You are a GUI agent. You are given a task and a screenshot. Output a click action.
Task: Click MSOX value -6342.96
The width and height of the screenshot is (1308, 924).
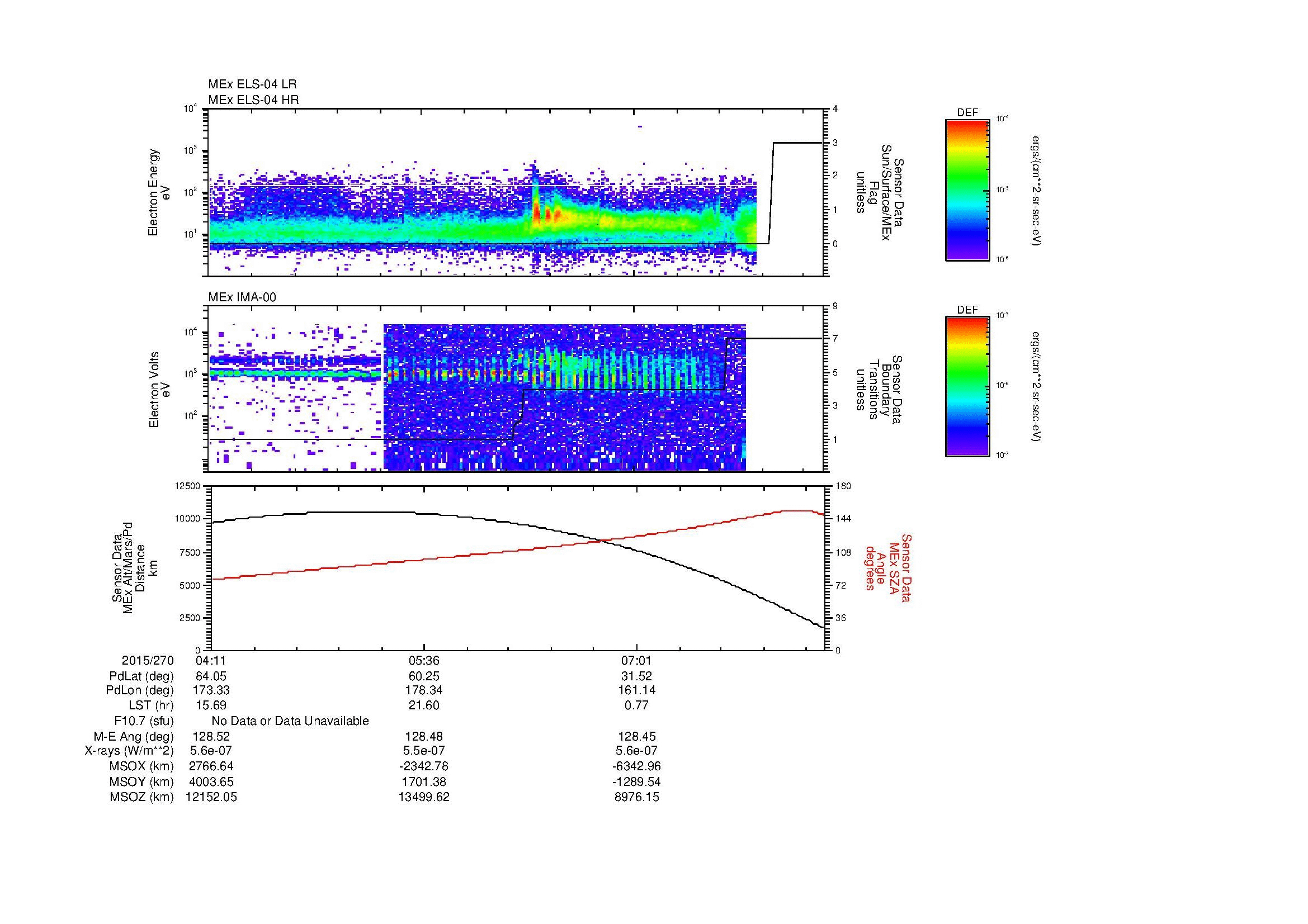coord(636,766)
